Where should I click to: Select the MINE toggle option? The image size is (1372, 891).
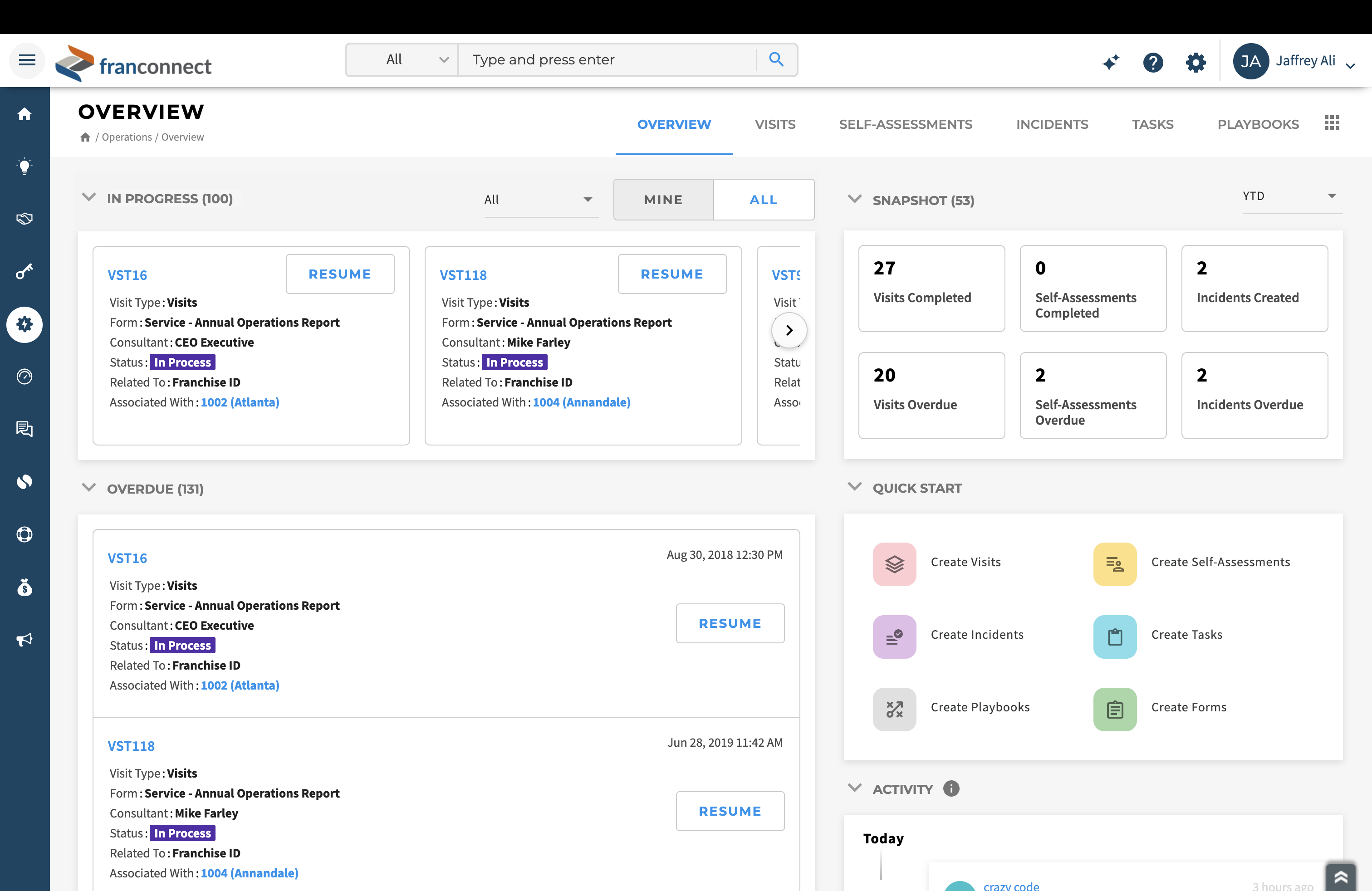(x=663, y=200)
